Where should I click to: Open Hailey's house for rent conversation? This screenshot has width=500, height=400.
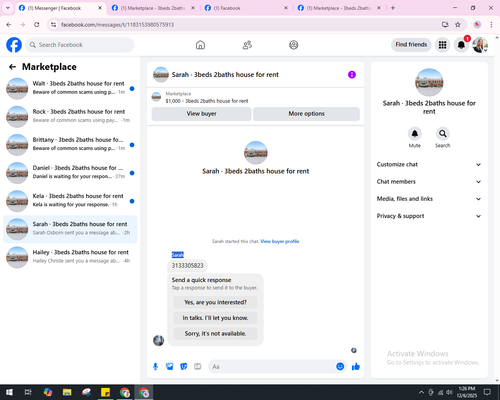tap(70, 257)
